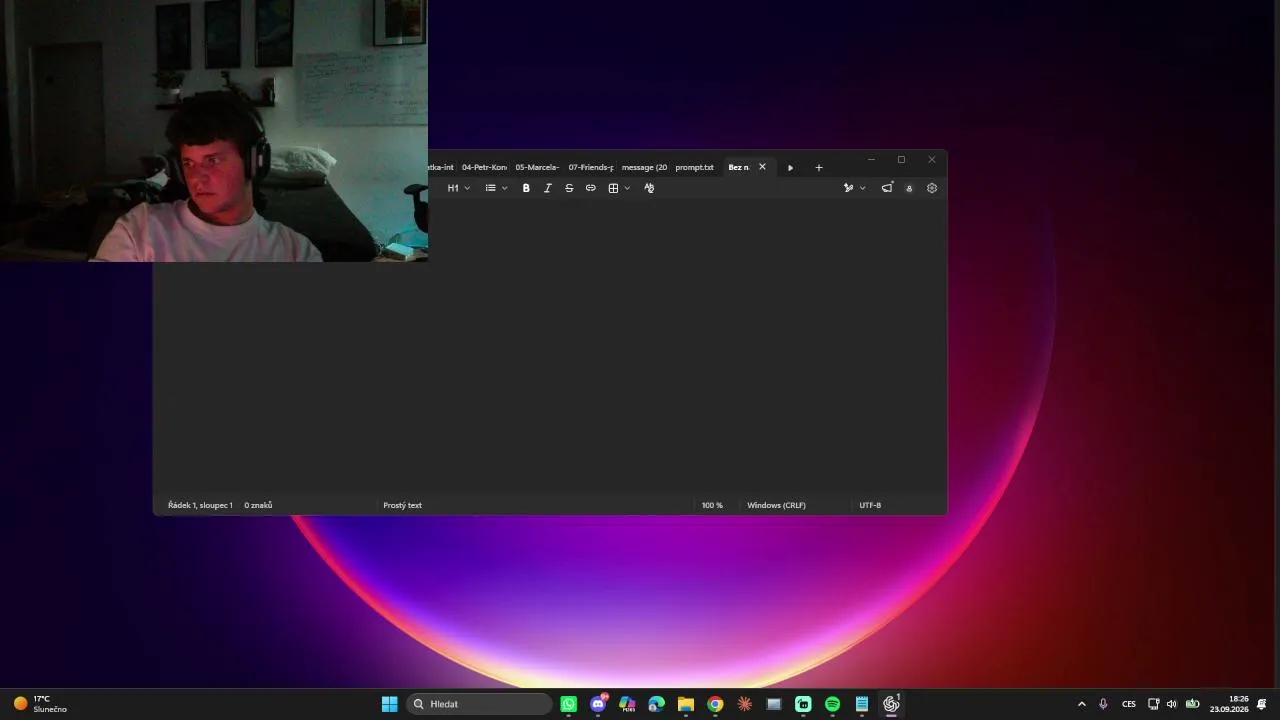
Task: Open the Windows Start menu
Action: pyautogui.click(x=390, y=704)
